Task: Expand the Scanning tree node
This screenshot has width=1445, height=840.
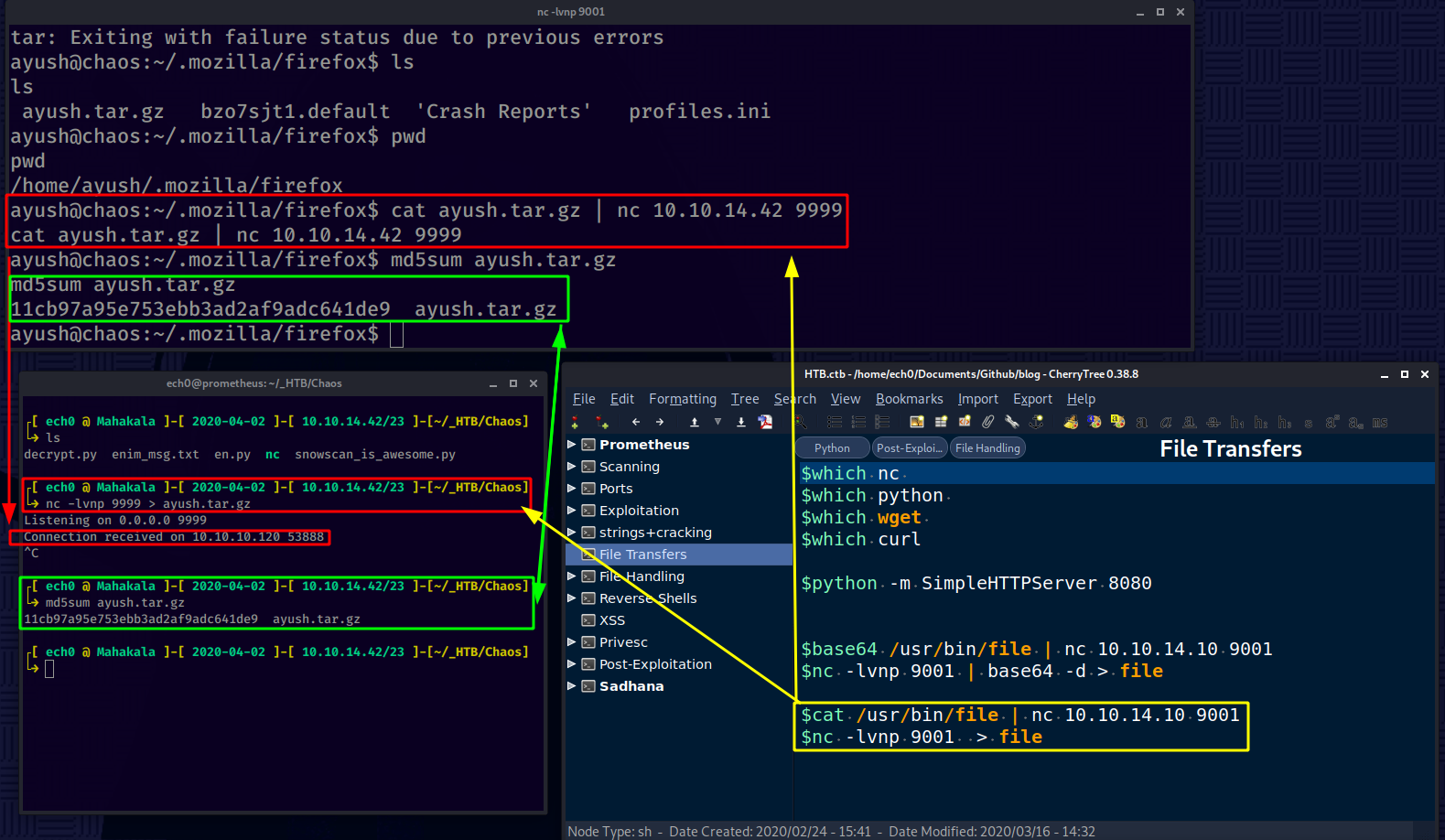Action: point(572,467)
